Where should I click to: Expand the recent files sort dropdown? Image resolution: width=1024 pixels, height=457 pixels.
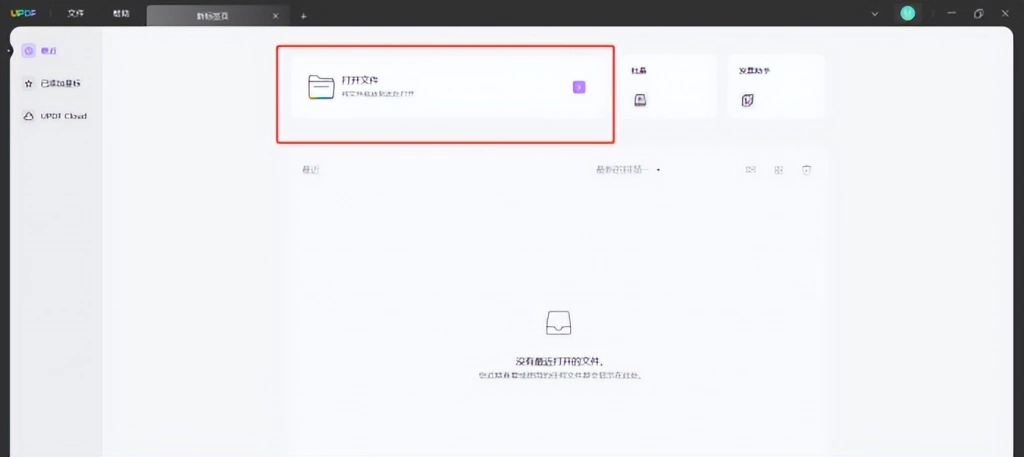pos(628,170)
